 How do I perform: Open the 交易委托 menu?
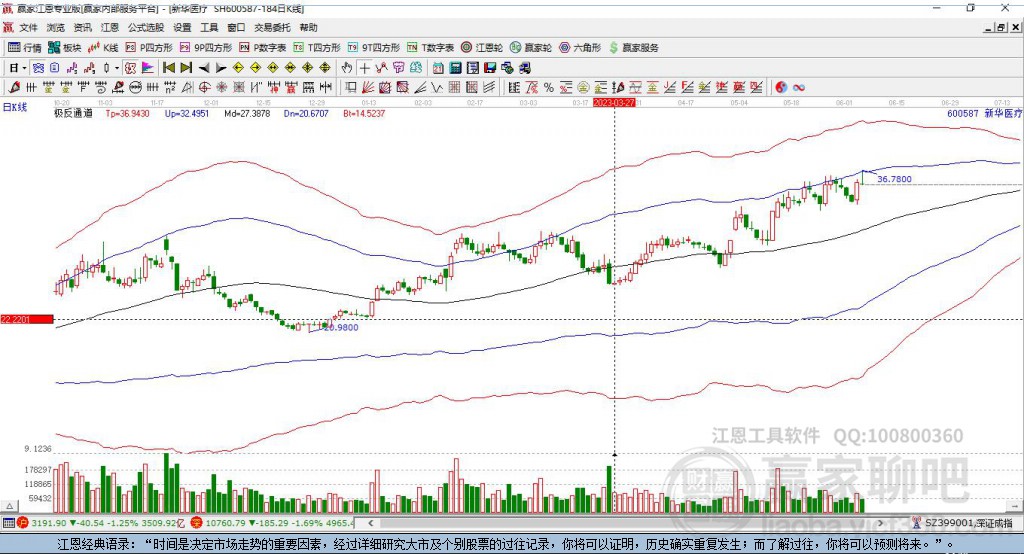272,27
